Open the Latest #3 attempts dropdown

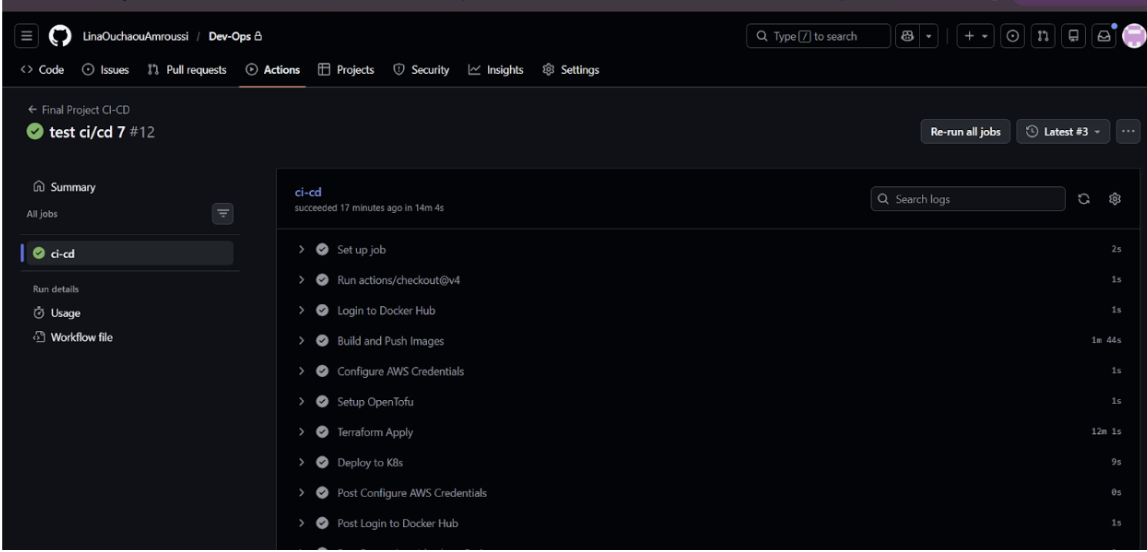click(x=1063, y=132)
